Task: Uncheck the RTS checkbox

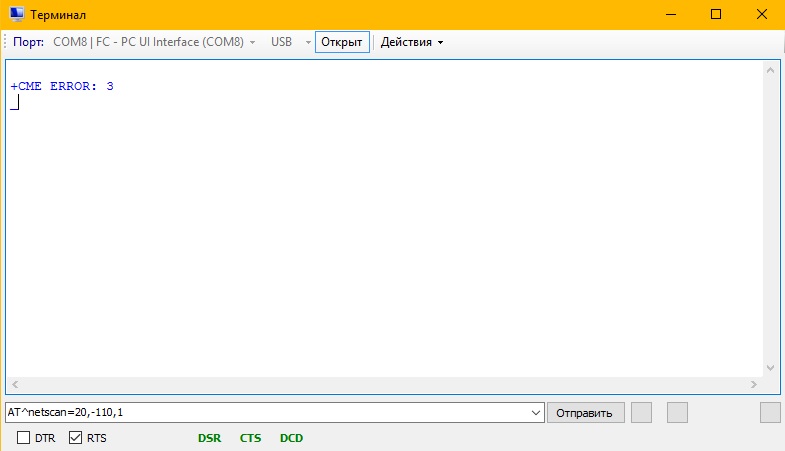Action: tap(75, 437)
